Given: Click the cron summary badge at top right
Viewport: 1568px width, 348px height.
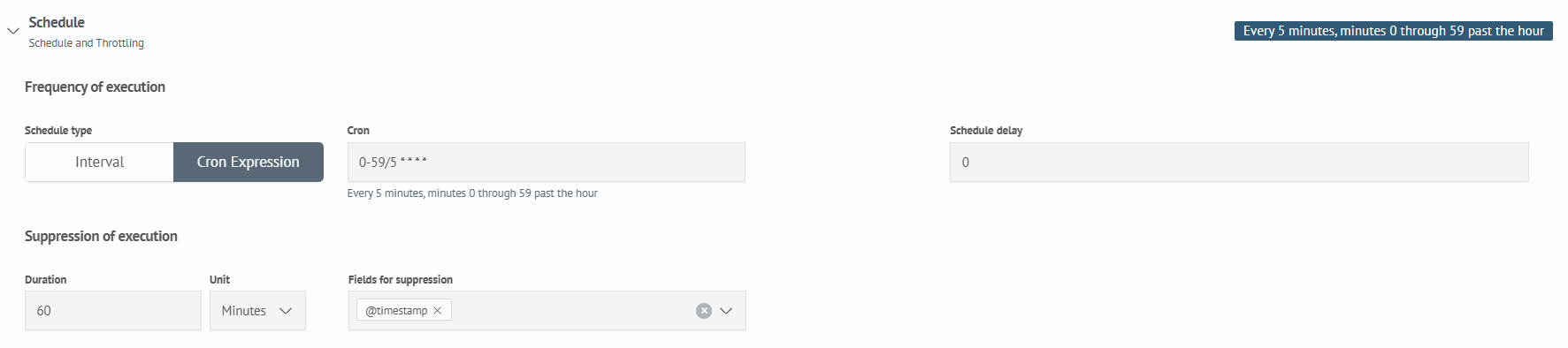Looking at the screenshot, I should pyautogui.click(x=1393, y=31).
